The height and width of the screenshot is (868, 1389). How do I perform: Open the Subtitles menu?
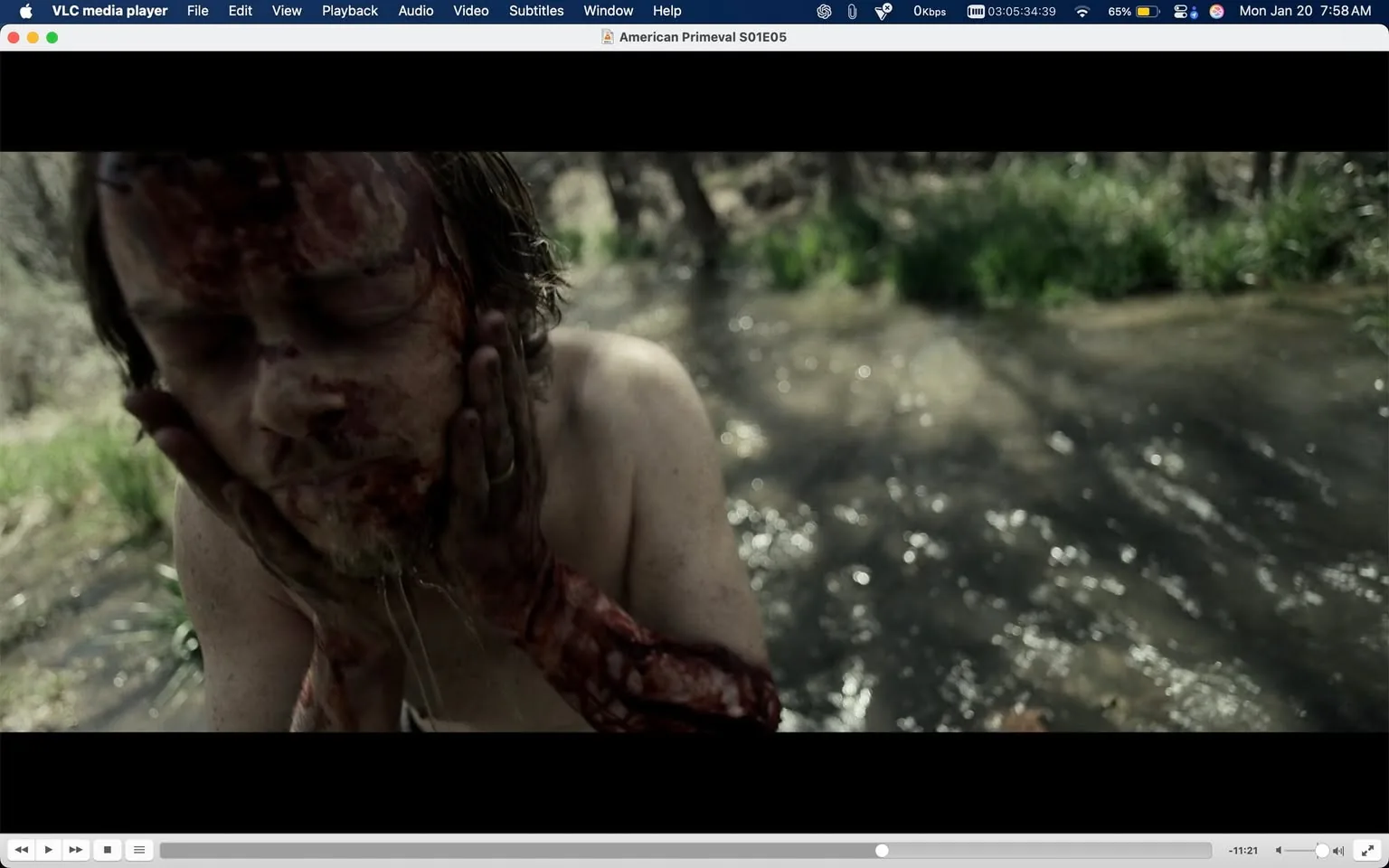pos(536,11)
